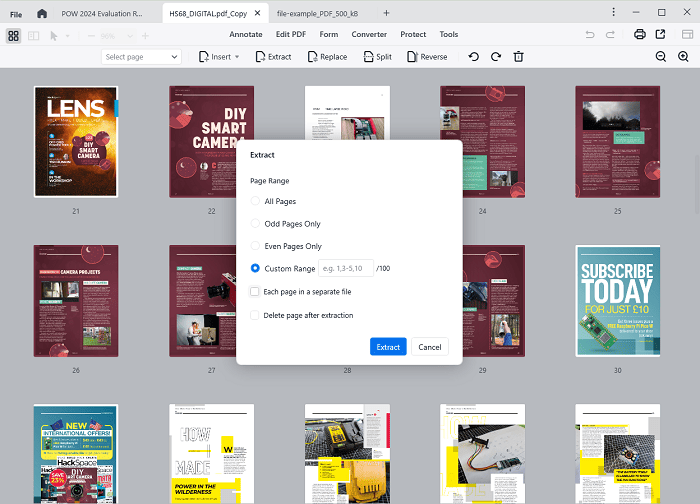700x504 pixels.
Task: Click the print icon
Action: (639, 35)
